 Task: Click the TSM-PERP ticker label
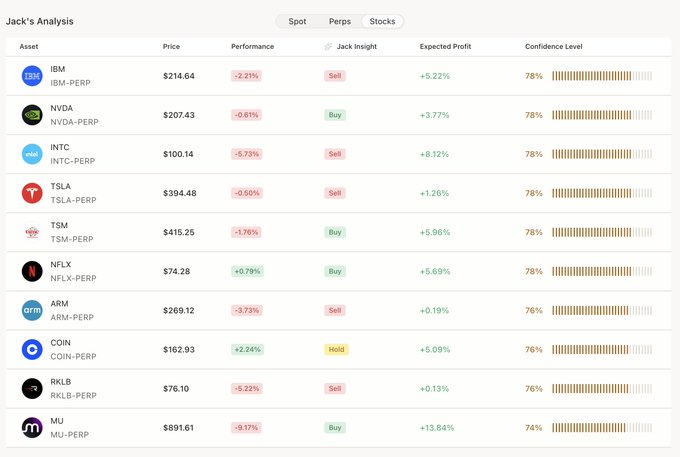72,239
